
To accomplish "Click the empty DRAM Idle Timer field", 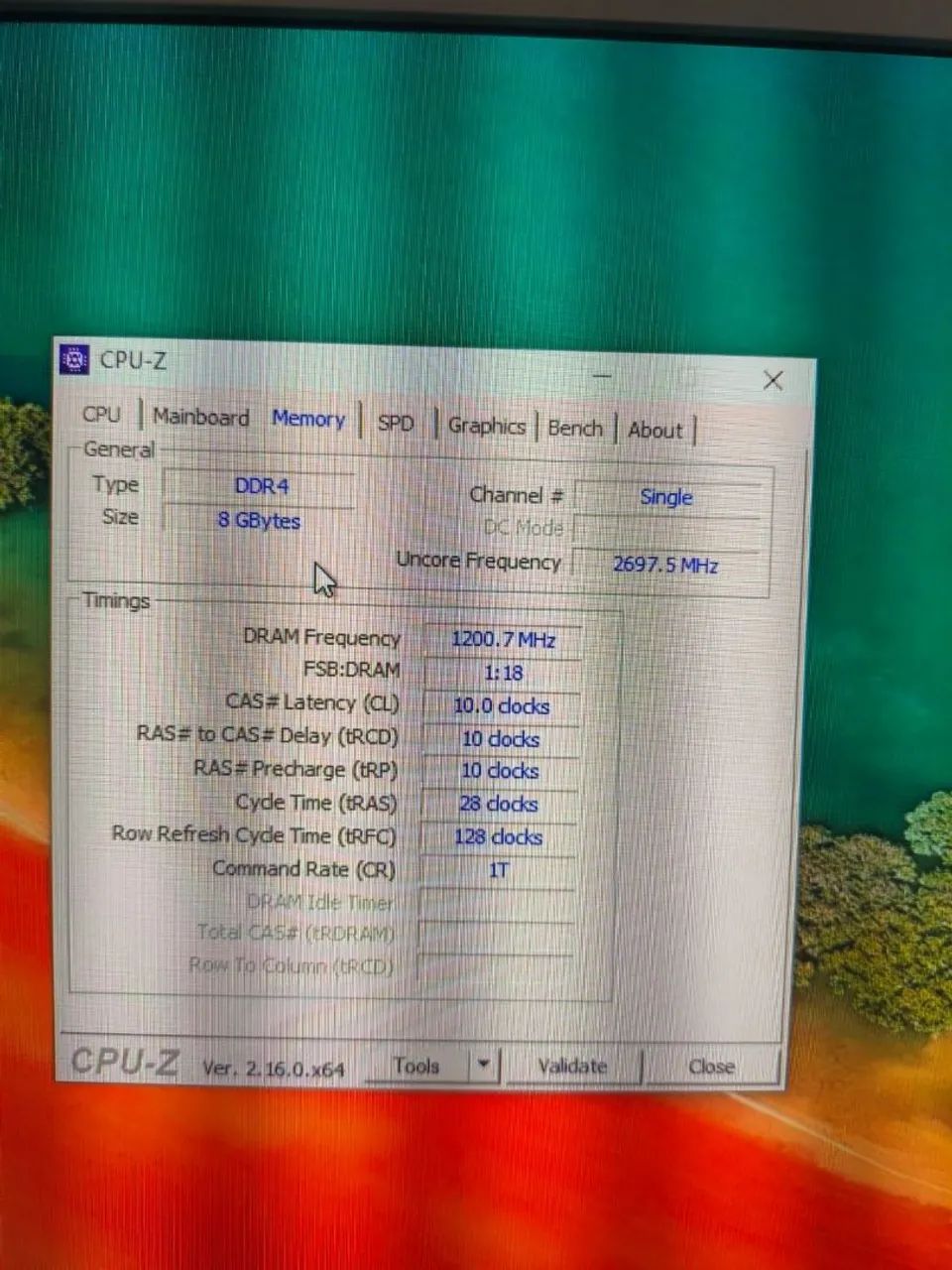I will pyautogui.click(x=497, y=904).
